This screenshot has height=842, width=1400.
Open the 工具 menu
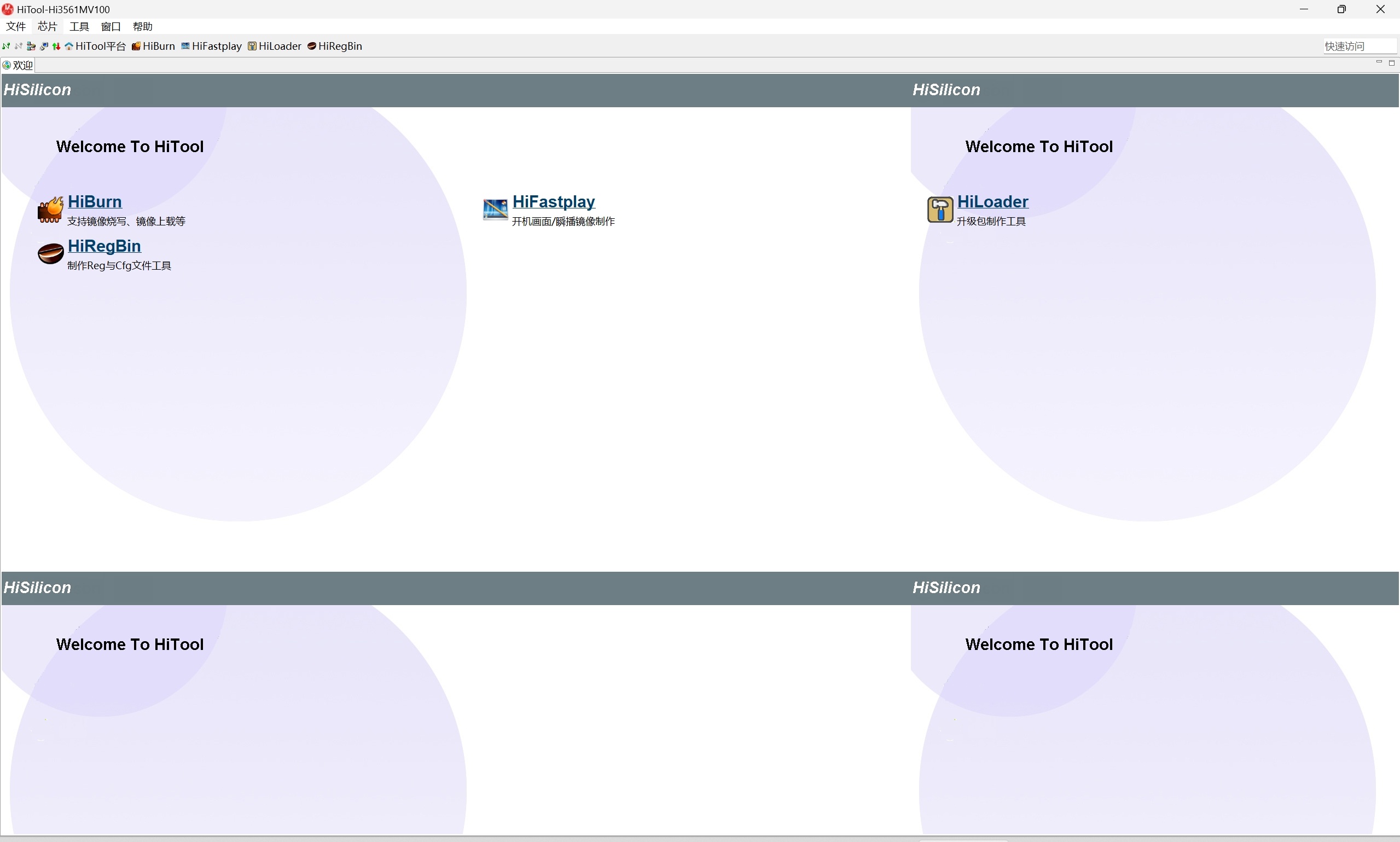coord(79,27)
